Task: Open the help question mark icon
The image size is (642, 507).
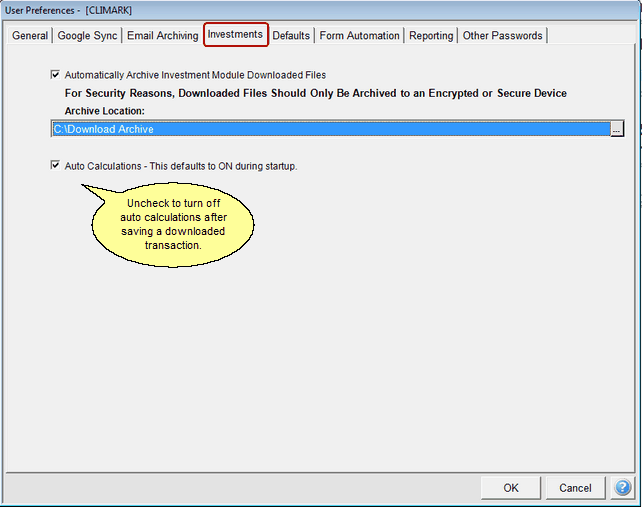Action: coord(622,487)
